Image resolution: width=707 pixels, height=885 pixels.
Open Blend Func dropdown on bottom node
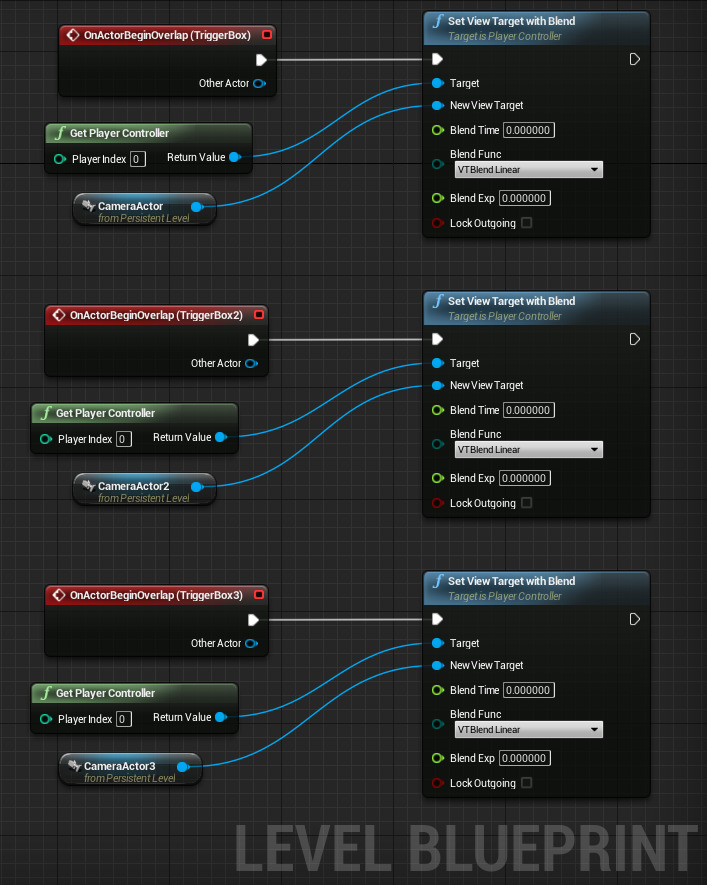coord(527,730)
